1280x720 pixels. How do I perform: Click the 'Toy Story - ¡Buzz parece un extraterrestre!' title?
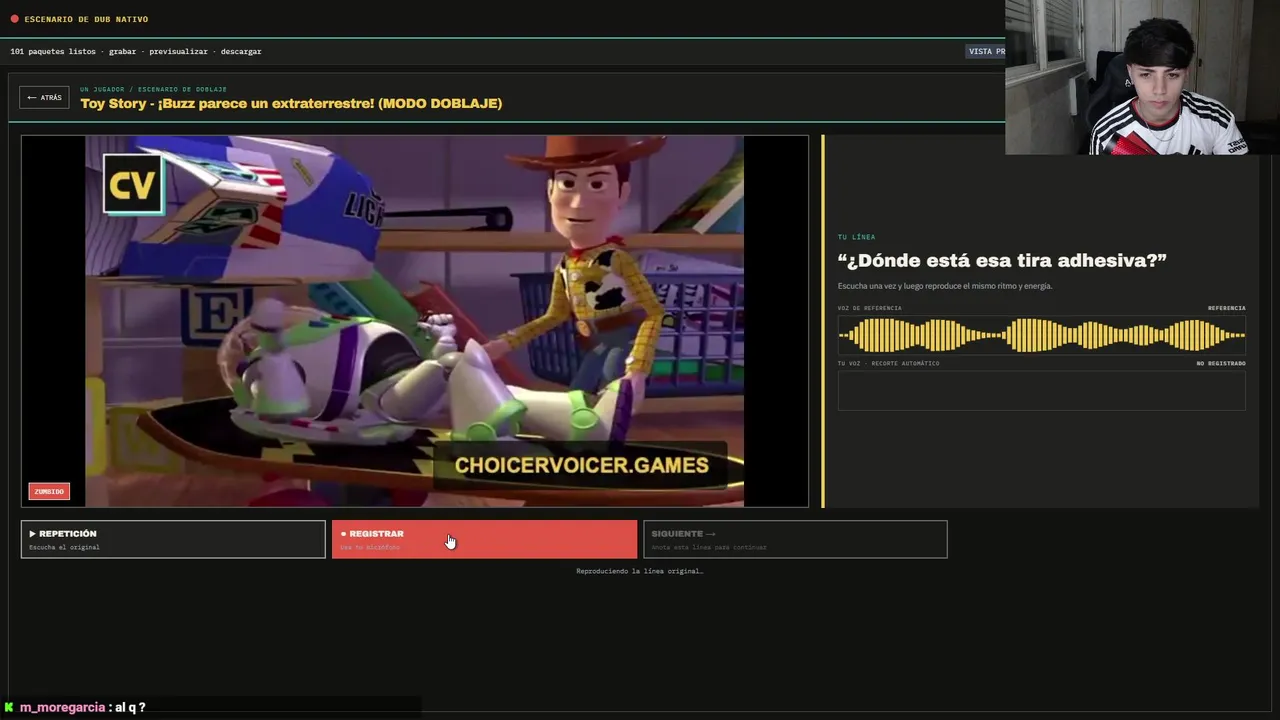coord(291,103)
